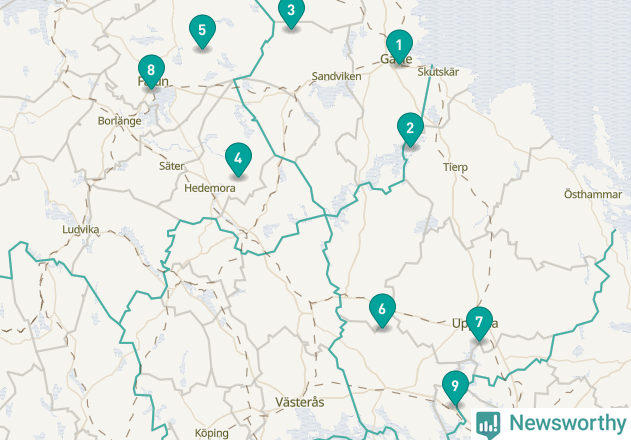The height and width of the screenshot is (440, 631).
Task: Click the Västerås city label
Action: [300, 402]
